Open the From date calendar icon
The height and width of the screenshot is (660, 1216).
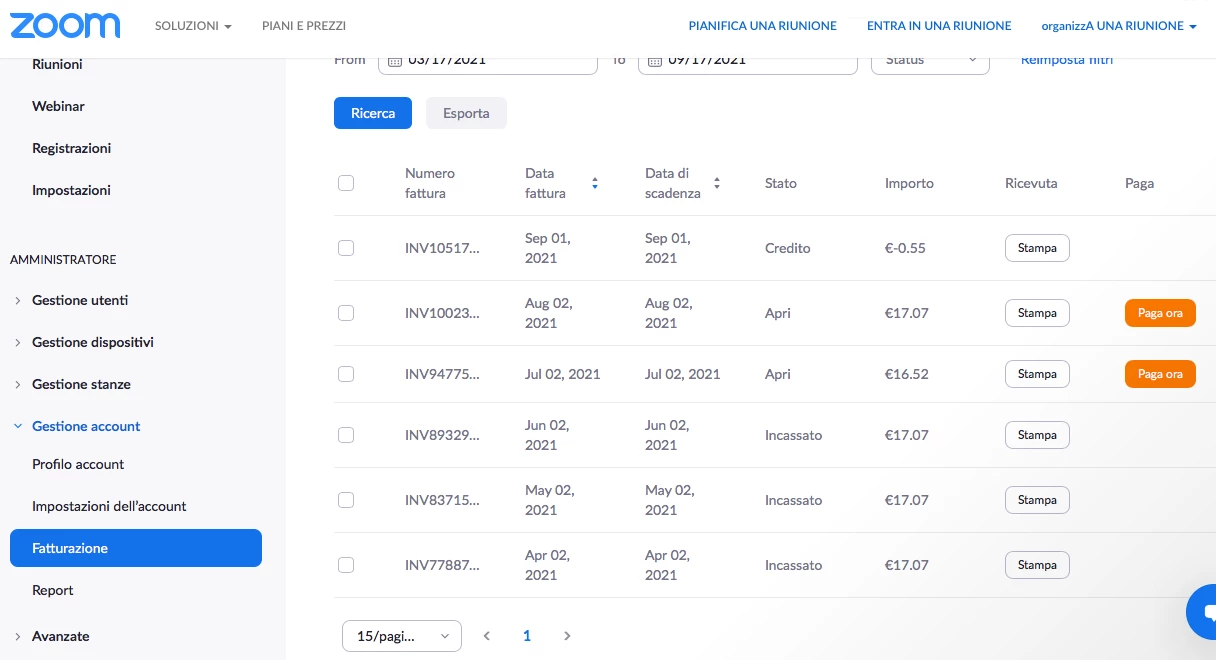point(395,61)
